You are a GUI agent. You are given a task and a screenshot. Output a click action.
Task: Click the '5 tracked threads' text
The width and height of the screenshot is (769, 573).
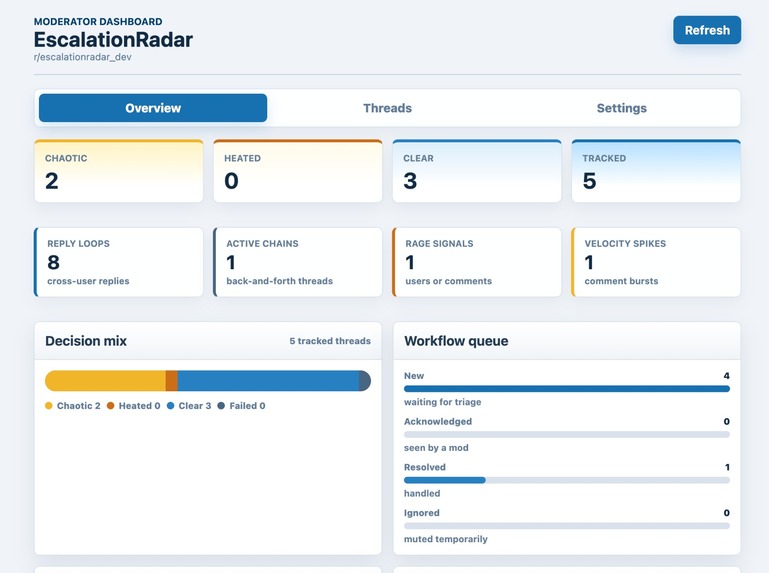[330, 341]
